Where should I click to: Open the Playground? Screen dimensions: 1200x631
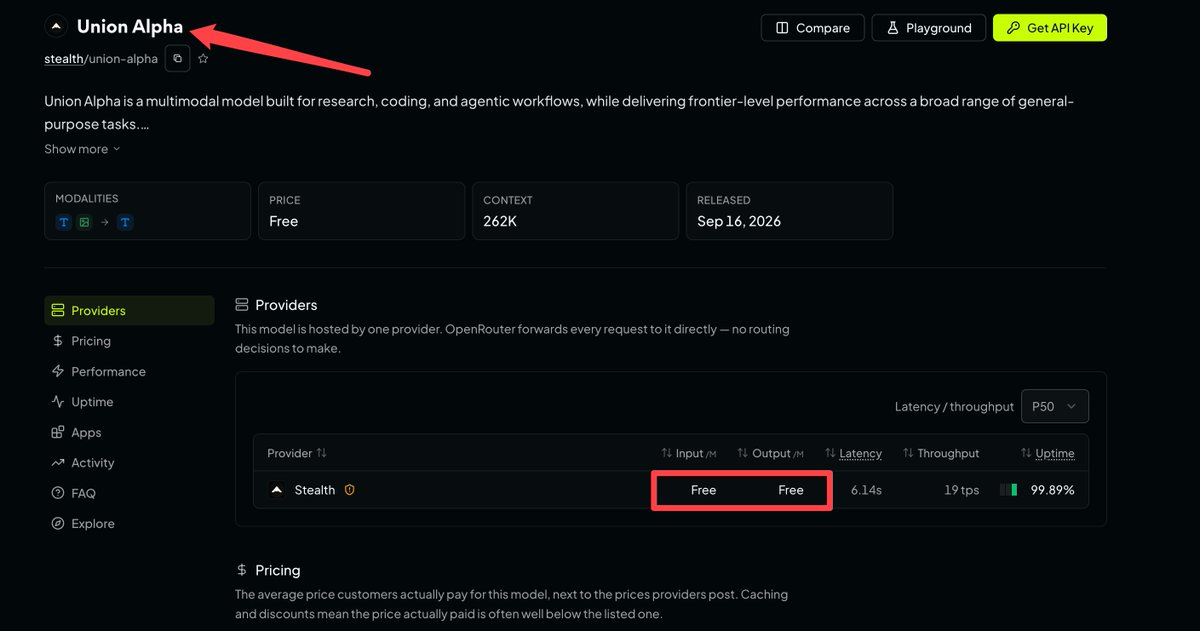(x=928, y=28)
